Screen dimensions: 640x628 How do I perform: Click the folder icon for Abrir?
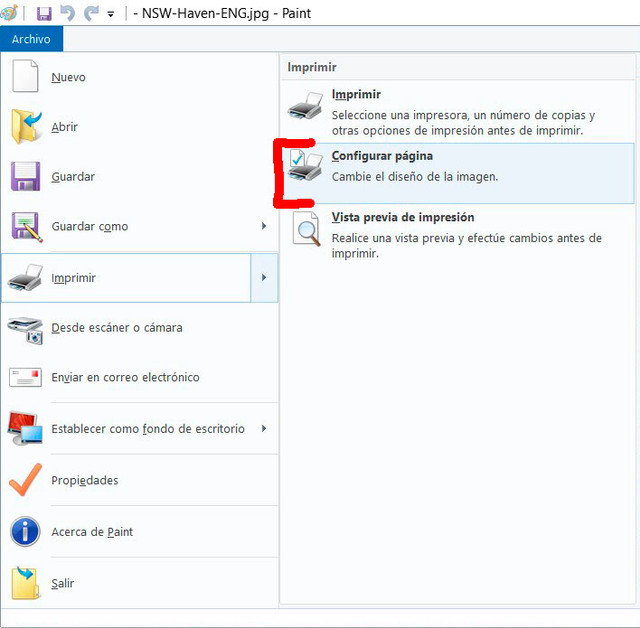[x=26, y=126]
